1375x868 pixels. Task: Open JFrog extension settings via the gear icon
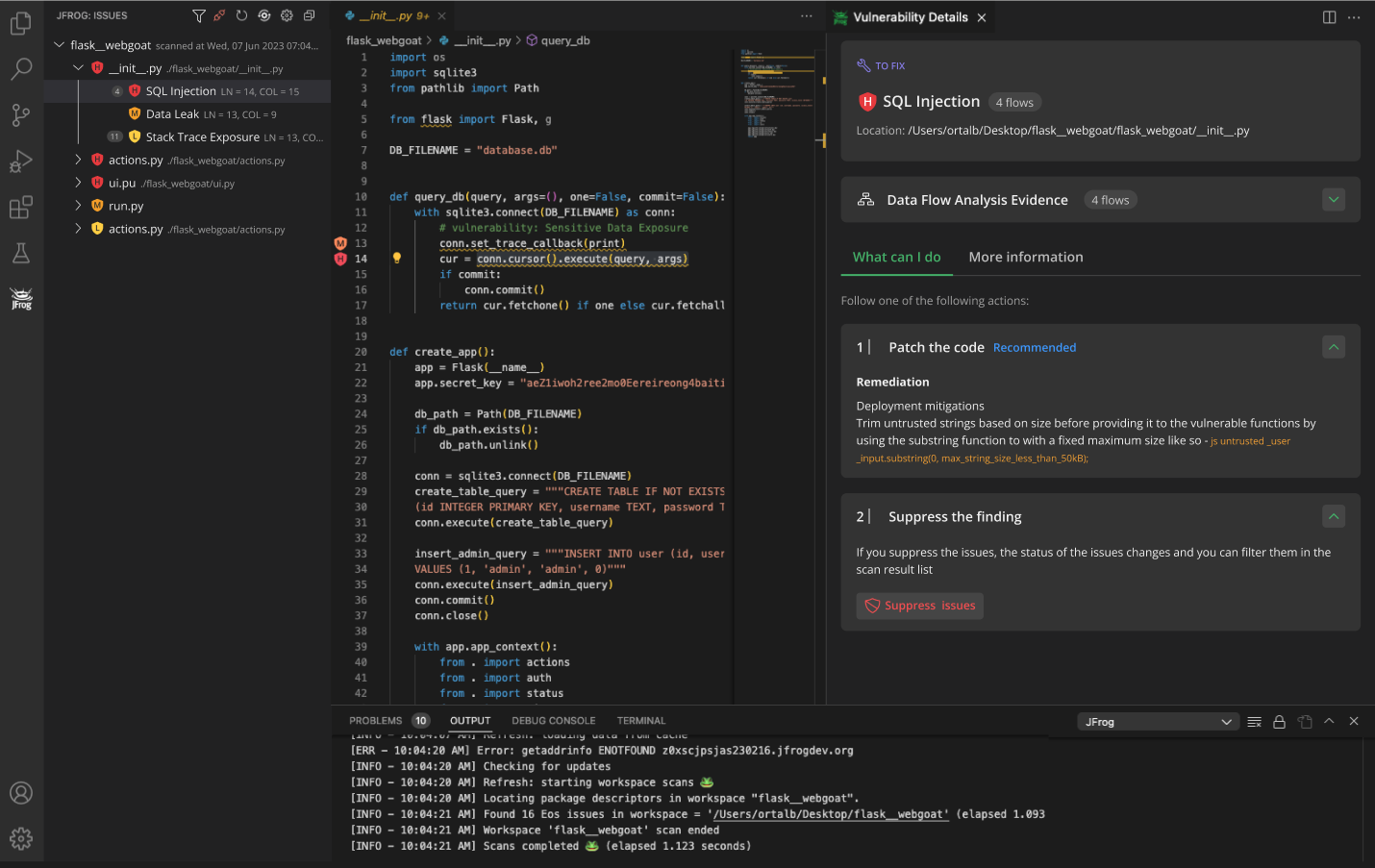[286, 15]
